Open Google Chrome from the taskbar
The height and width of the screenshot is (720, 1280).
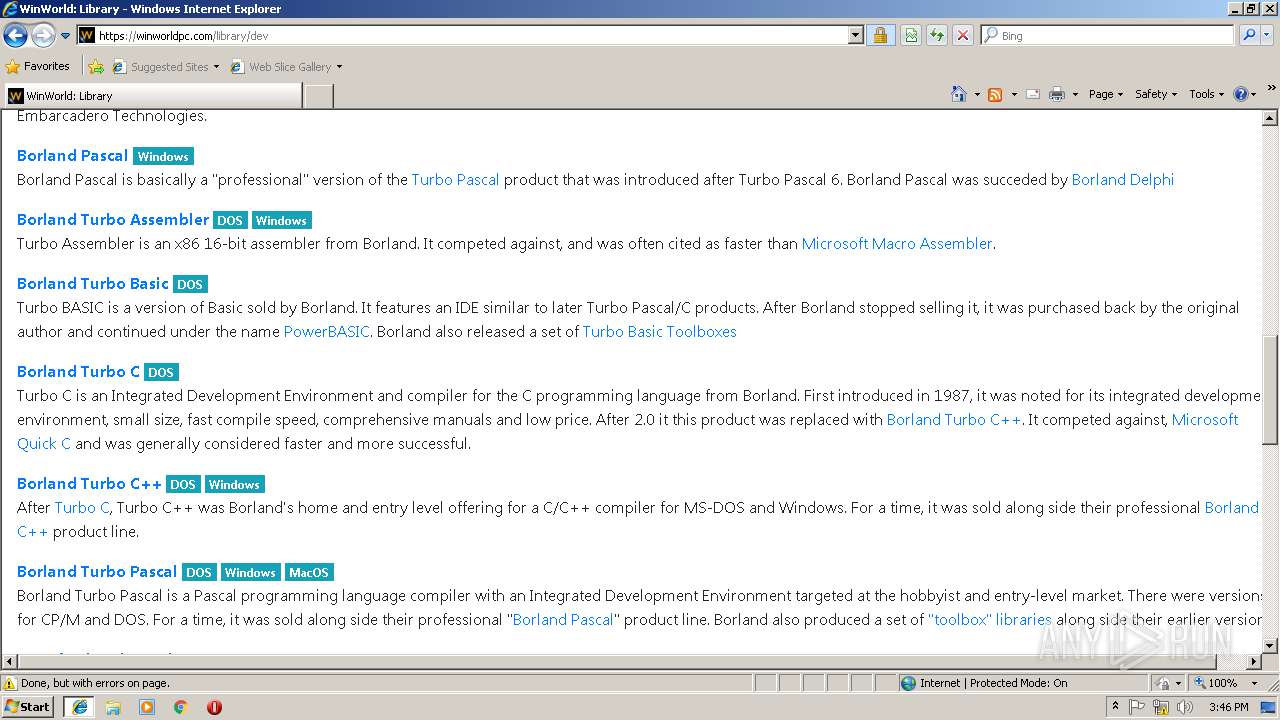[180, 707]
